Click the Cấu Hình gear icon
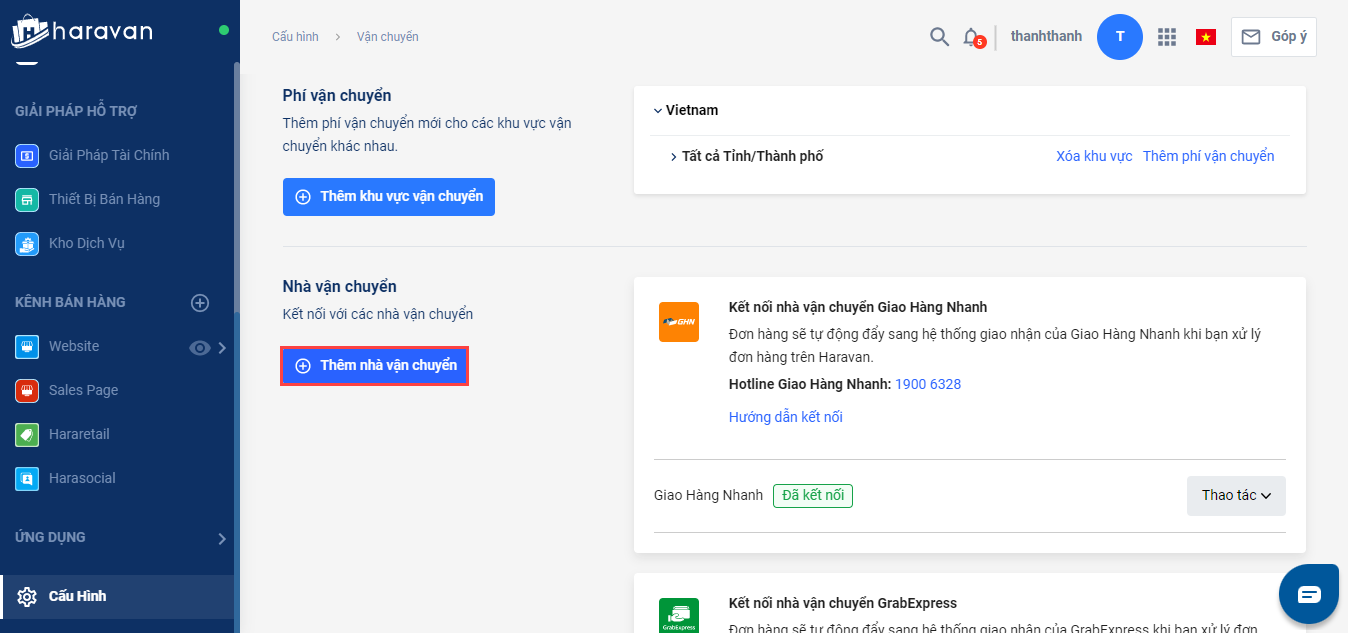Viewport: 1348px width, 633px height. tap(27, 596)
